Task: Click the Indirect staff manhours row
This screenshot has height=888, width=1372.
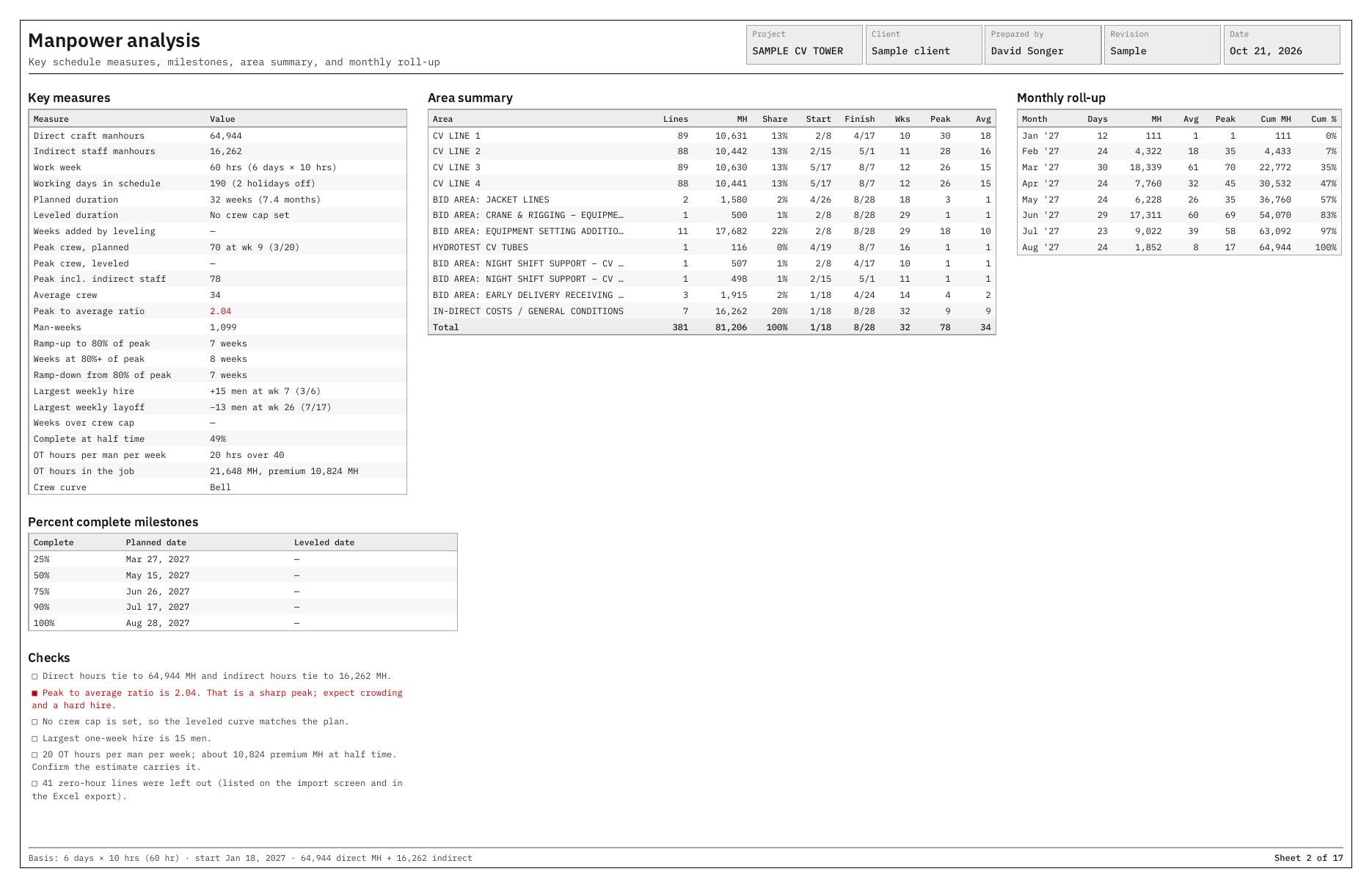Action: coord(217,151)
